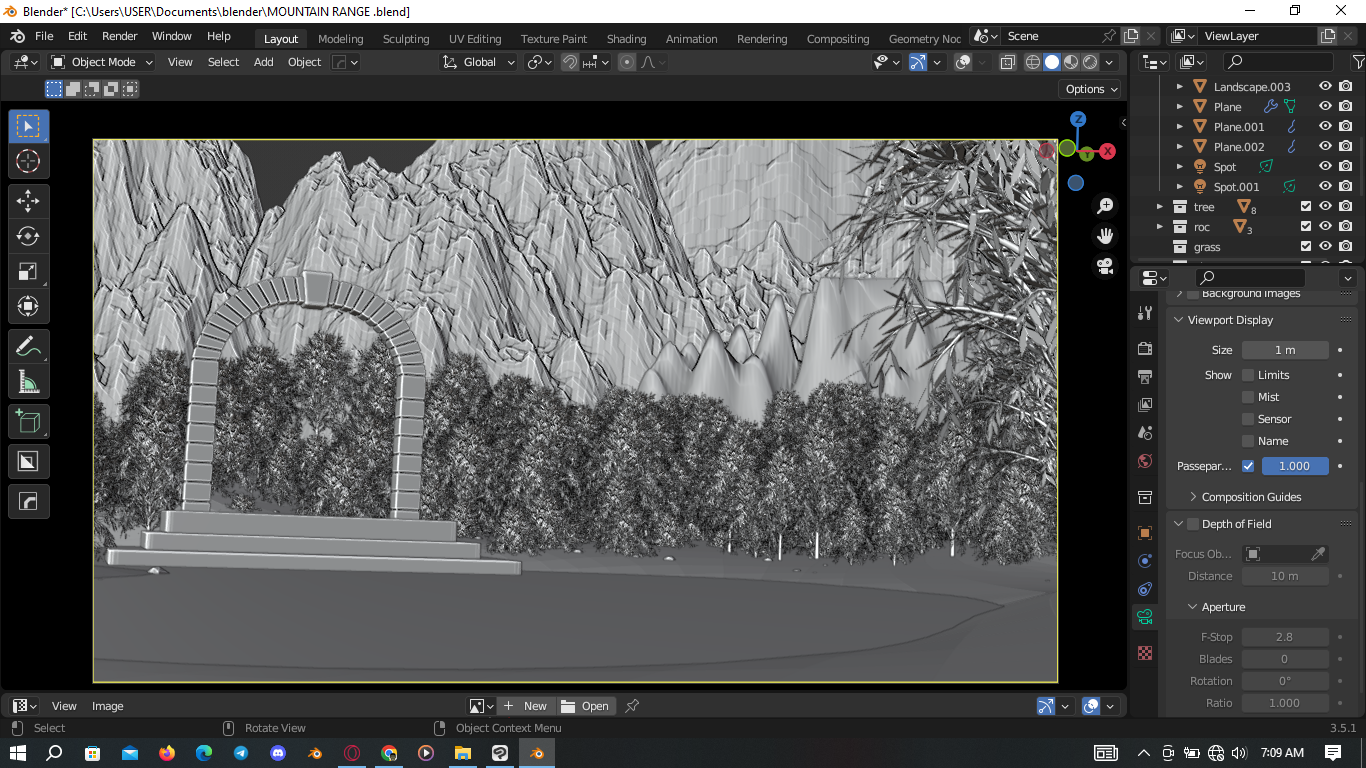Click the hand pan view button
The width and height of the screenshot is (1366, 768).
pos(1105,236)
